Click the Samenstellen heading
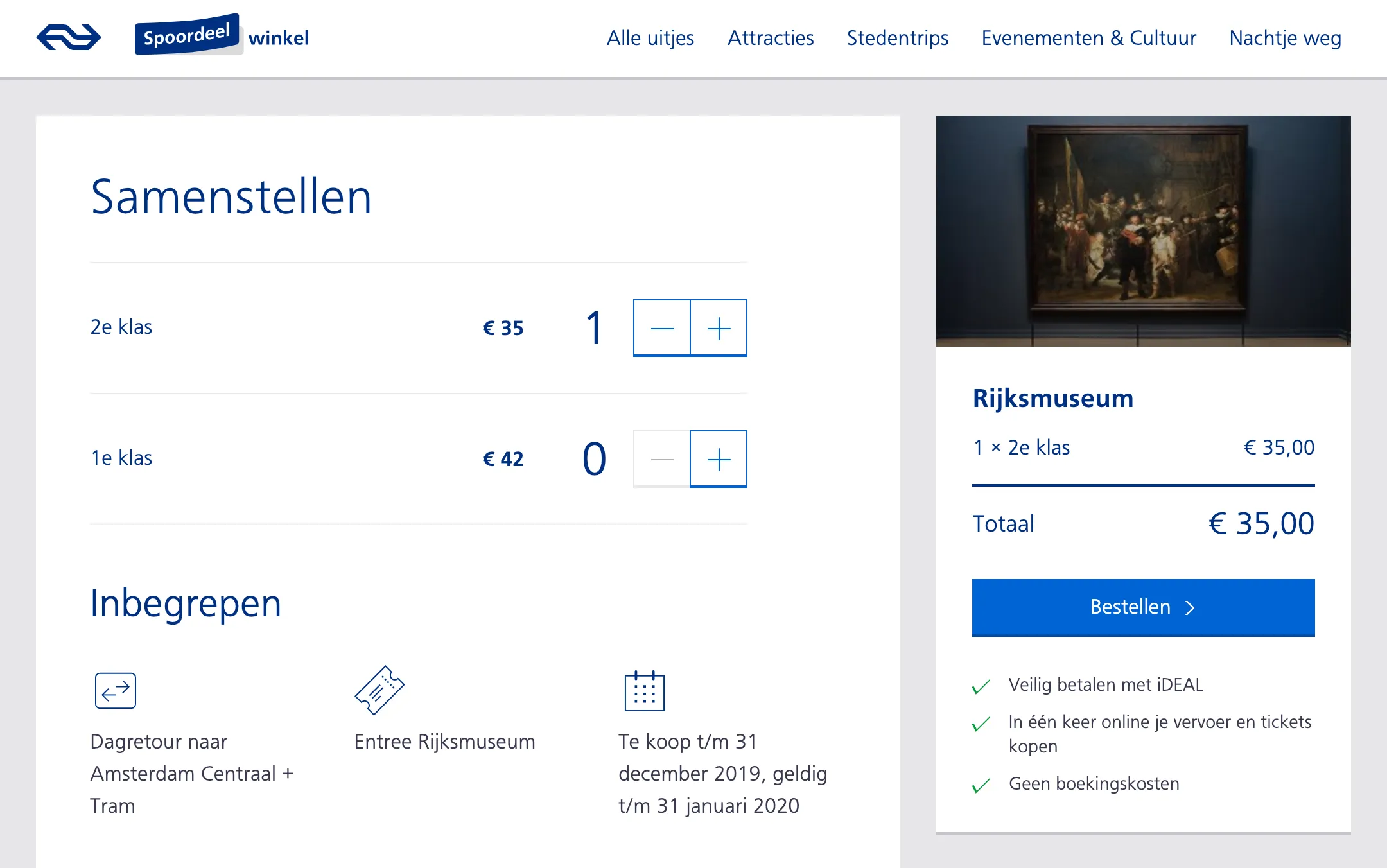This screenshot has height=868, width=1387. [231, 196]
